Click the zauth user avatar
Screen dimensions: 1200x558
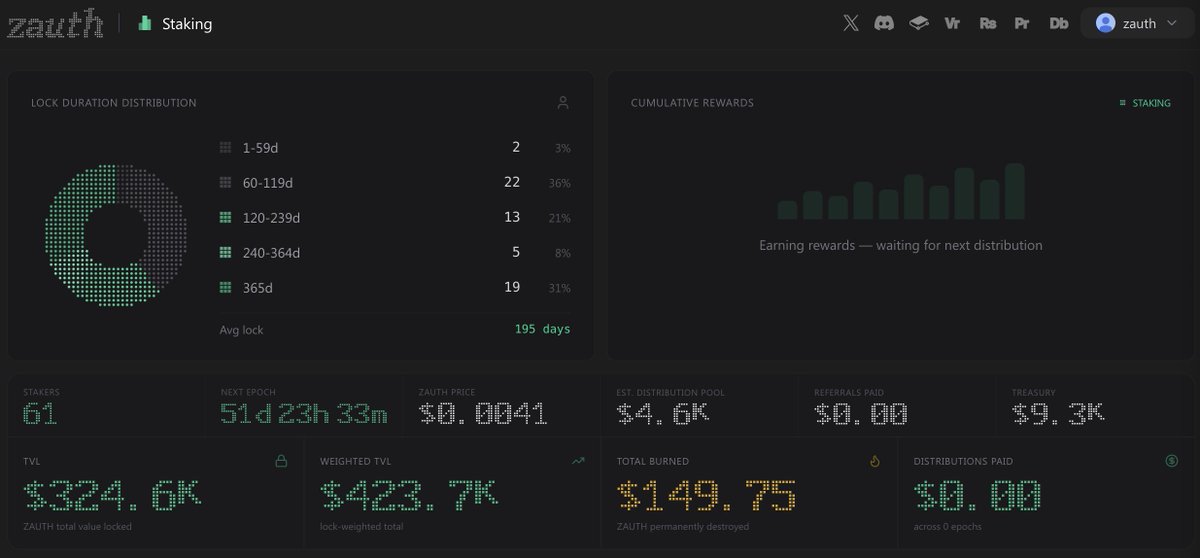[1105, 23]
